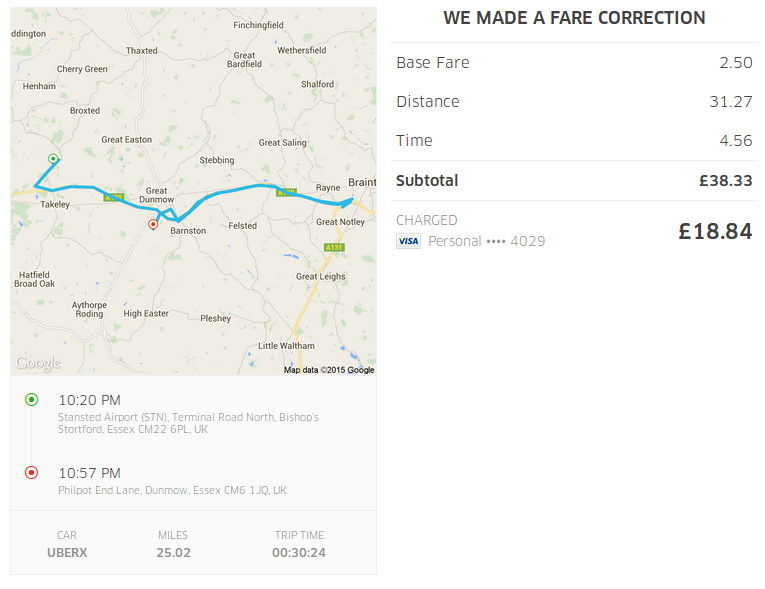Click the UBERX car type label
Image resolution: width=765 pixels, height=589 pixels.
[x=67, y=553]
